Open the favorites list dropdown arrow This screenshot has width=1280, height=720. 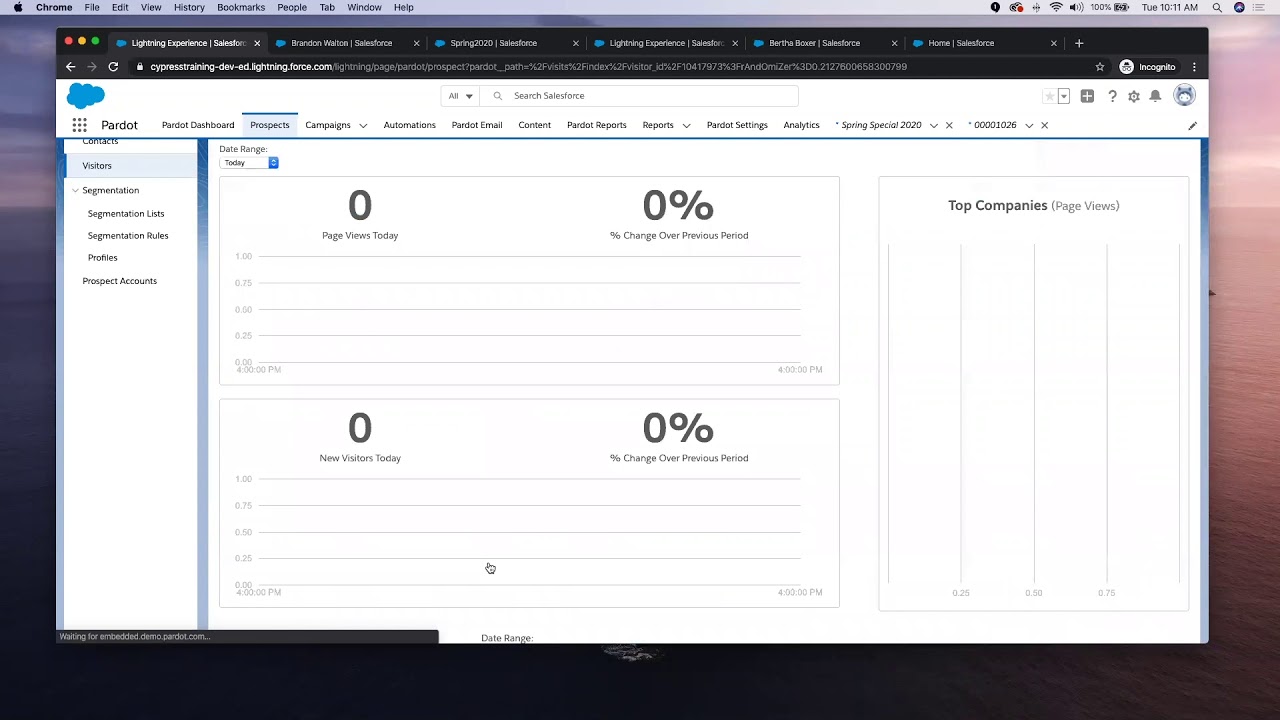(x=1064, y=96)
